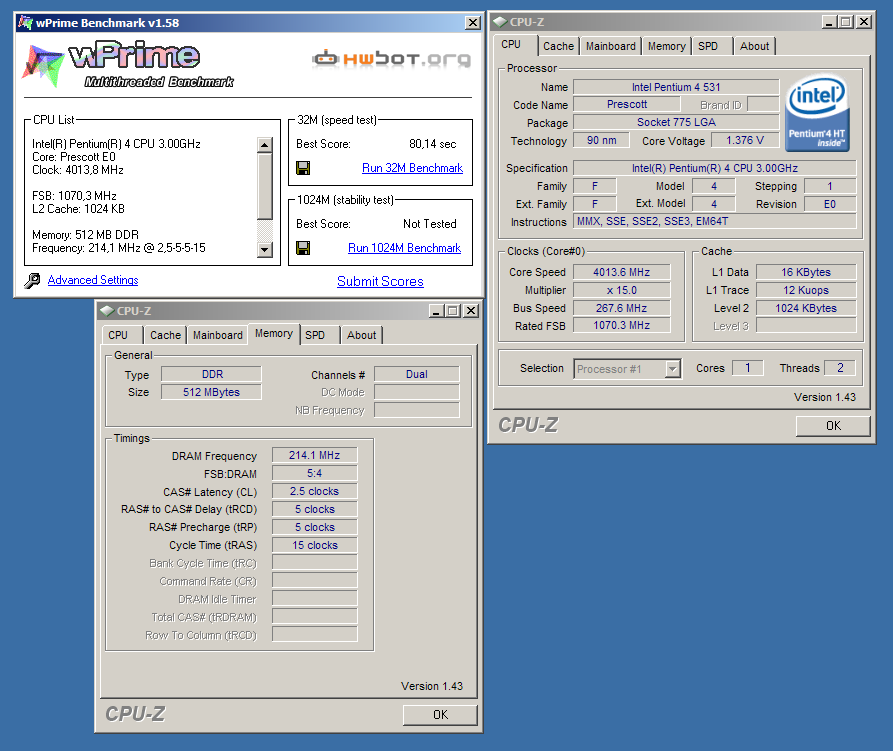Open the About tab in the memory CPU-Z window
Image resolution: width=893 pixels, height=751 pixels.
362,335
